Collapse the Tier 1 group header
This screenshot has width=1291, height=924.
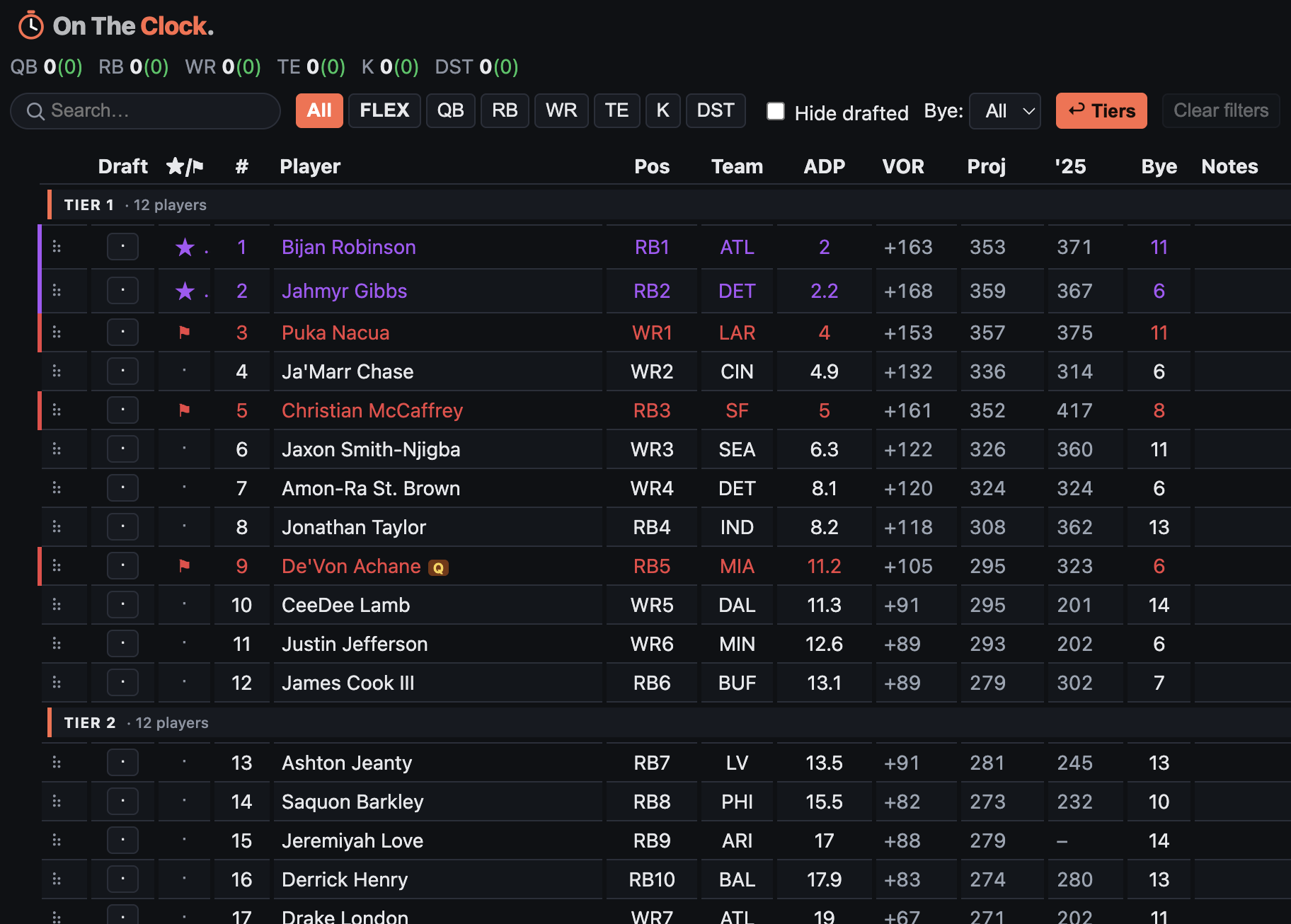pyautogui.click(x=665, y=205)
